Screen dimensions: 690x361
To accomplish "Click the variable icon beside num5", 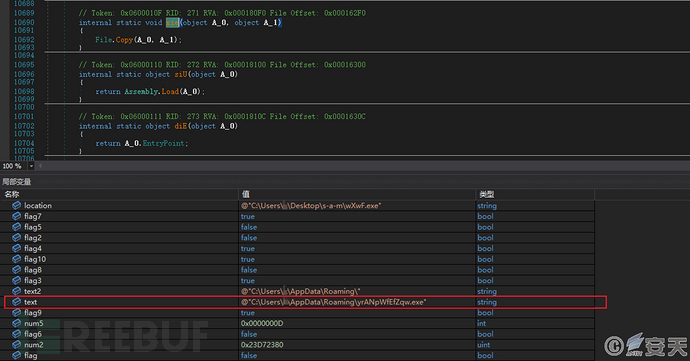I will coord(17,323).
